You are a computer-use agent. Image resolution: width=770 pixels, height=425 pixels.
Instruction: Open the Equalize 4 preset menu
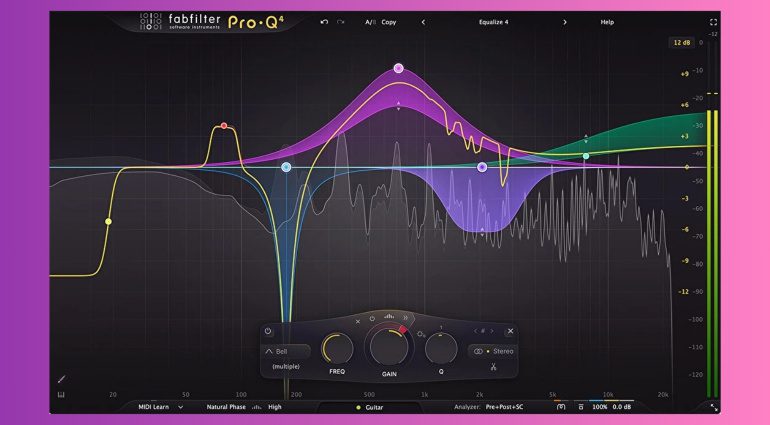point(493,21)
